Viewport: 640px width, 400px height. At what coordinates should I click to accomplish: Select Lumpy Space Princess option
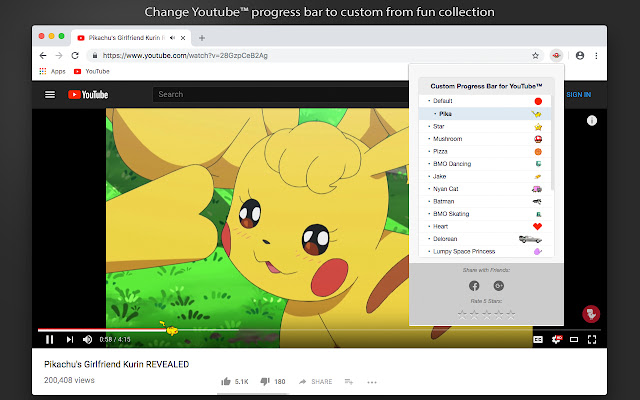click(x=484, y=251)
